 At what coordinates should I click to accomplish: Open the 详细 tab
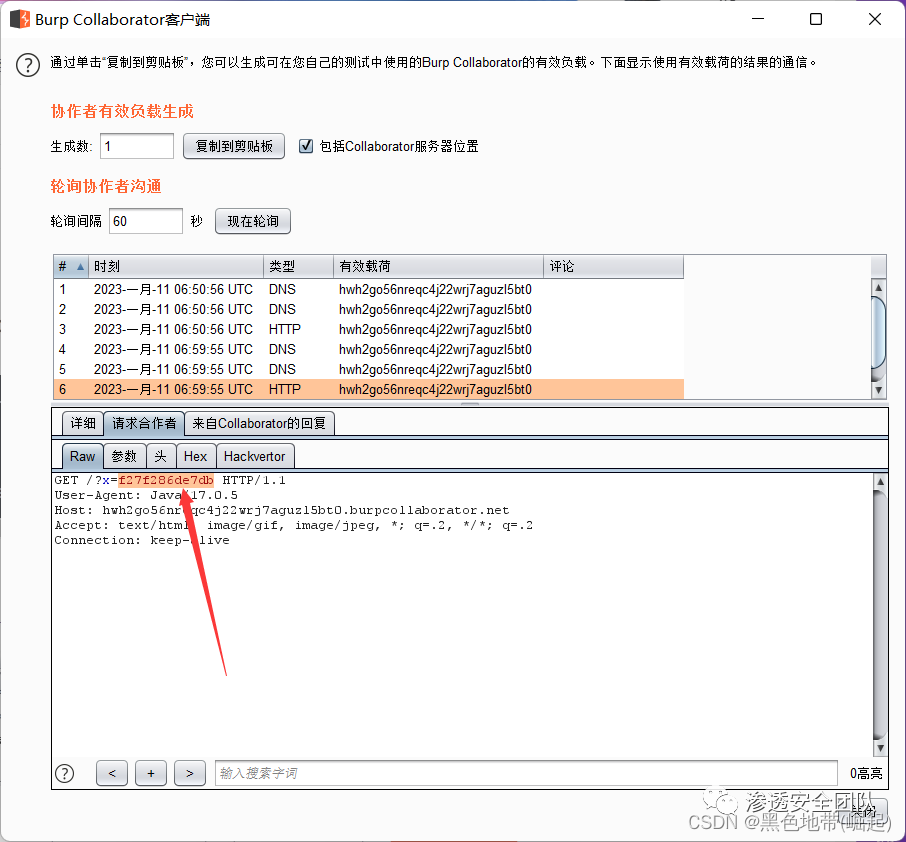(83, 424)
